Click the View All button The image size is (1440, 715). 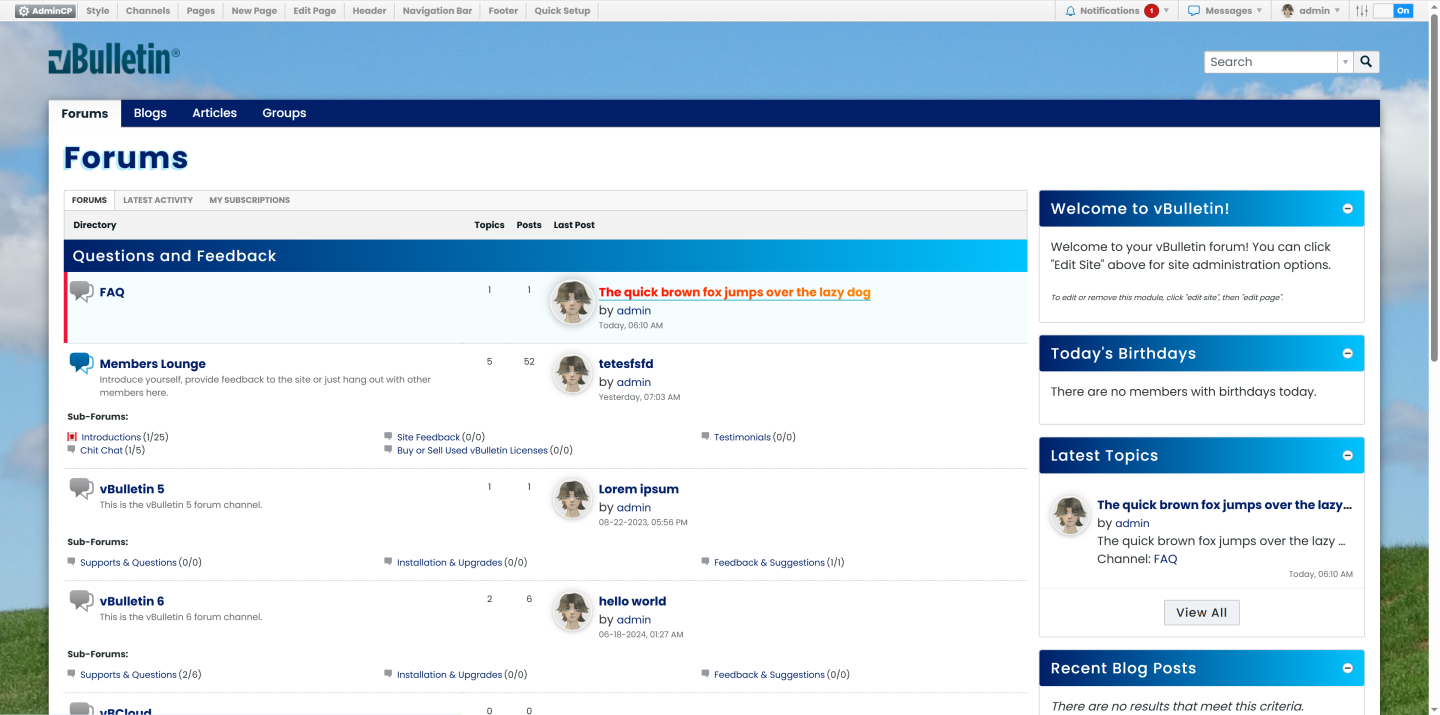click(x=1202, y=613)
